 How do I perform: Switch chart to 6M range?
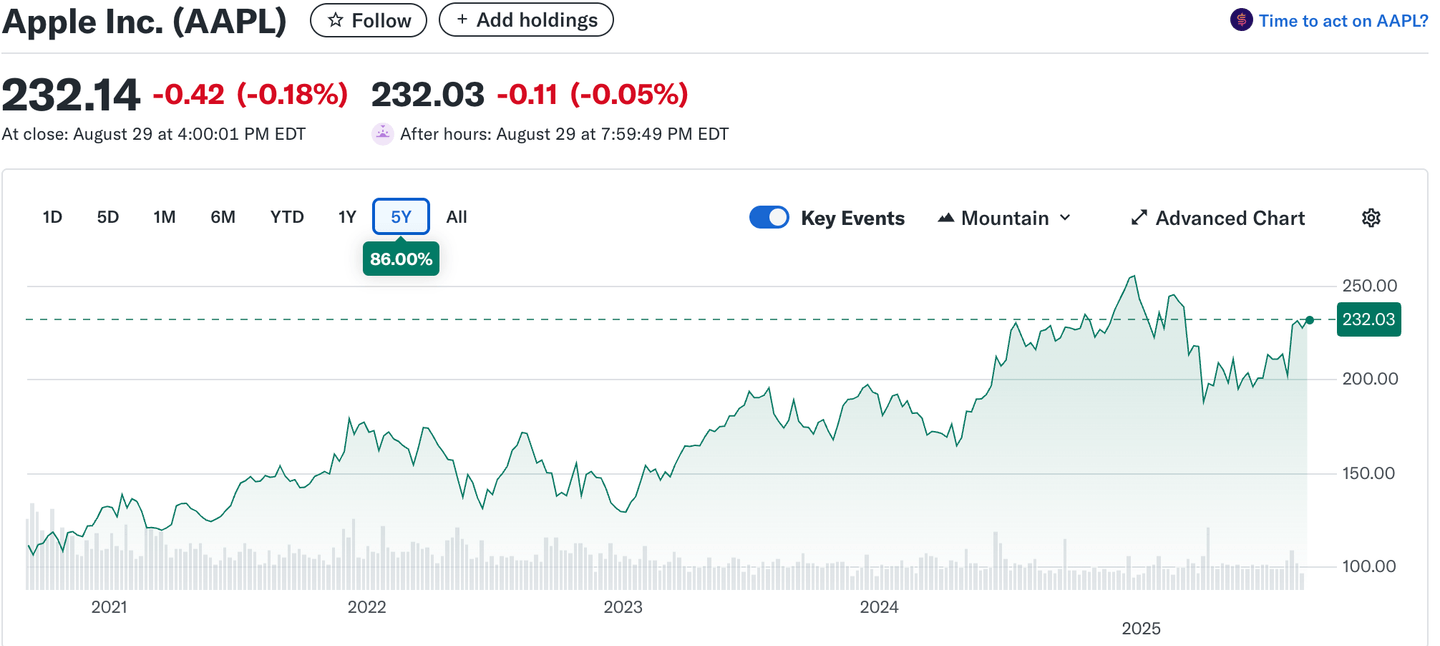223,217
